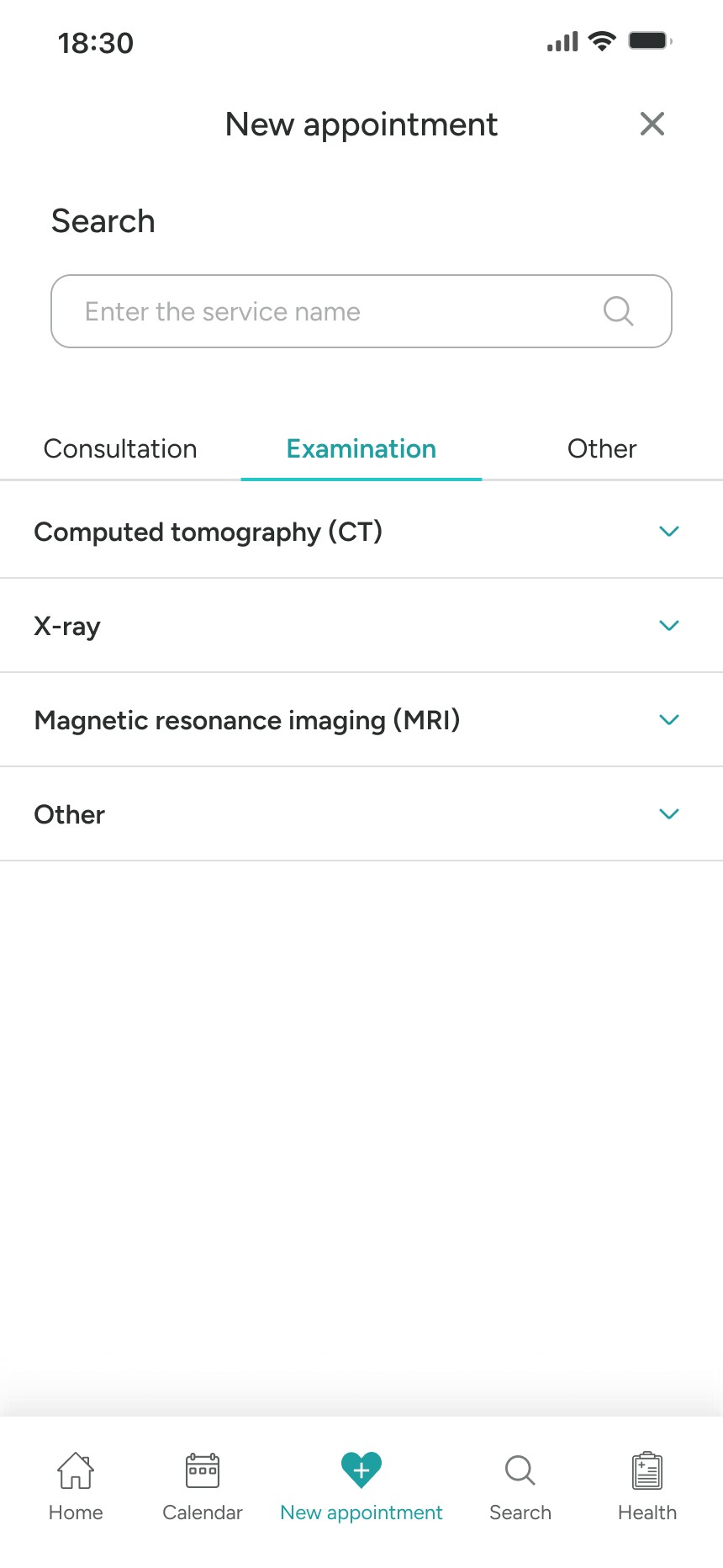Open the Home tab icon
The image size is (723, 1568).
[x=76, y=1470]
